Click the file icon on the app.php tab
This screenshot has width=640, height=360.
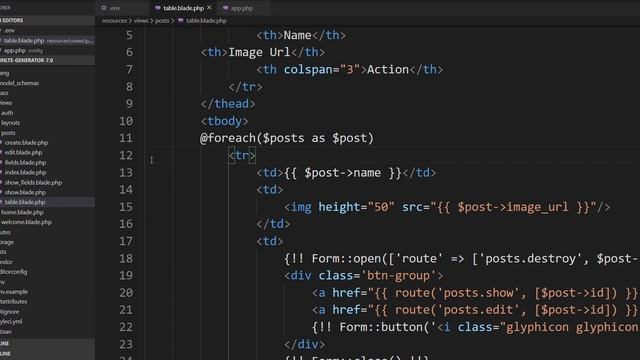pyautogui.click(x=226, y=8)
